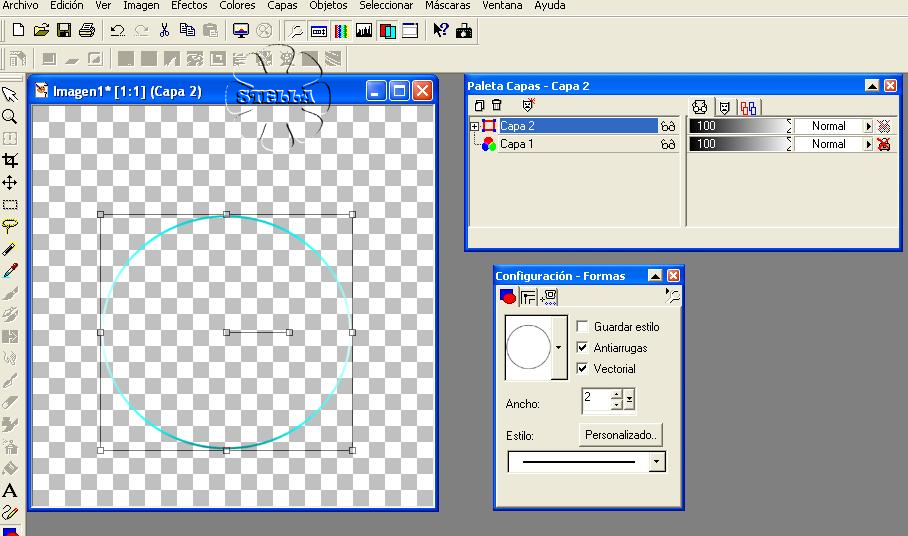Open the Capas menu

[282, 6]
